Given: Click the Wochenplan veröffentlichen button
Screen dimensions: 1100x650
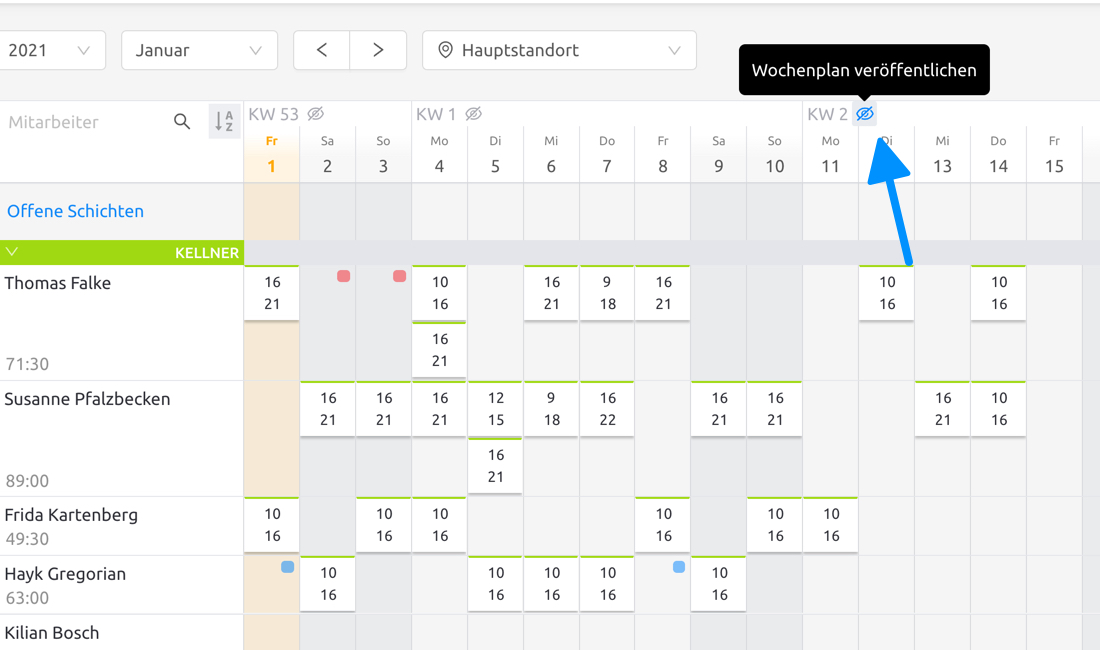Looking at the screenshot, I should pos(864,70).
